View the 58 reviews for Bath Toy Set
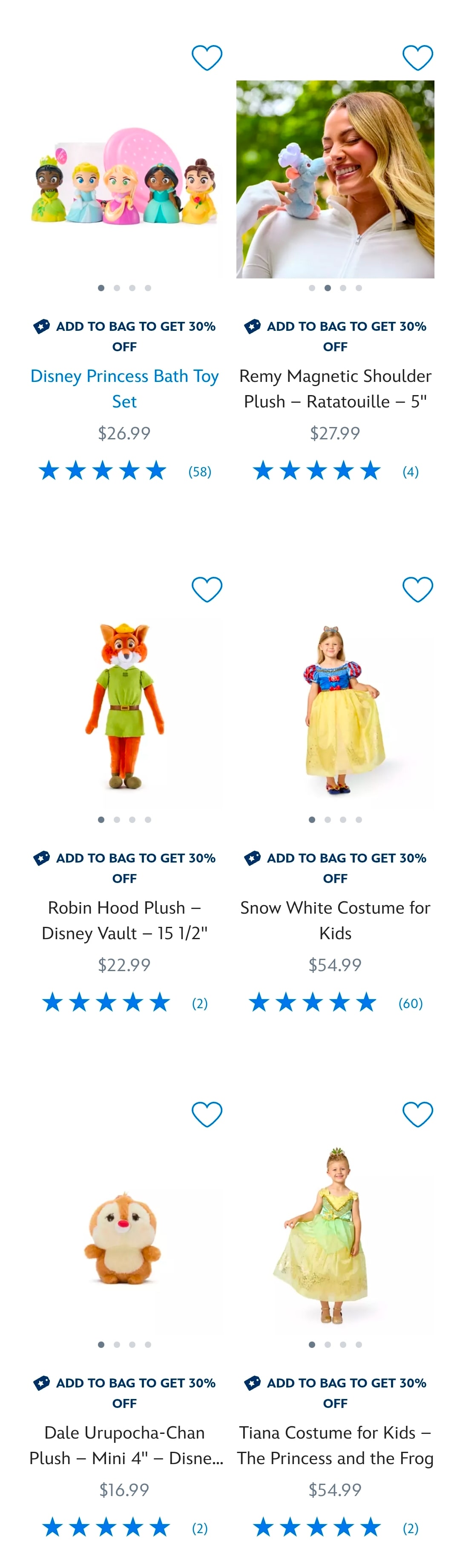 pyautogui.click(x=199, y=472)
